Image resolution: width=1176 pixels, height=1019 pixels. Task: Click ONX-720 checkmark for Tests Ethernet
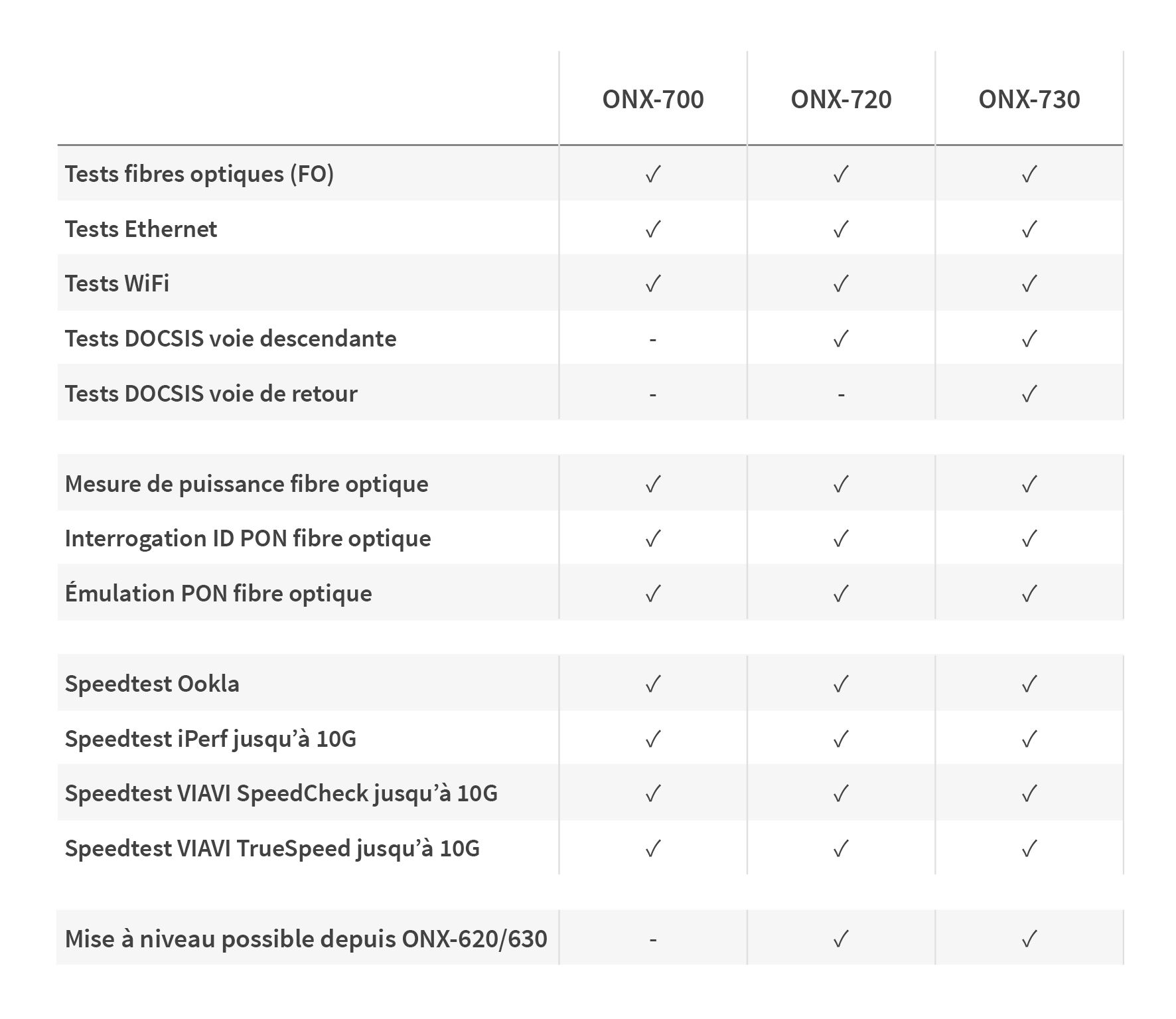[841, 230]
